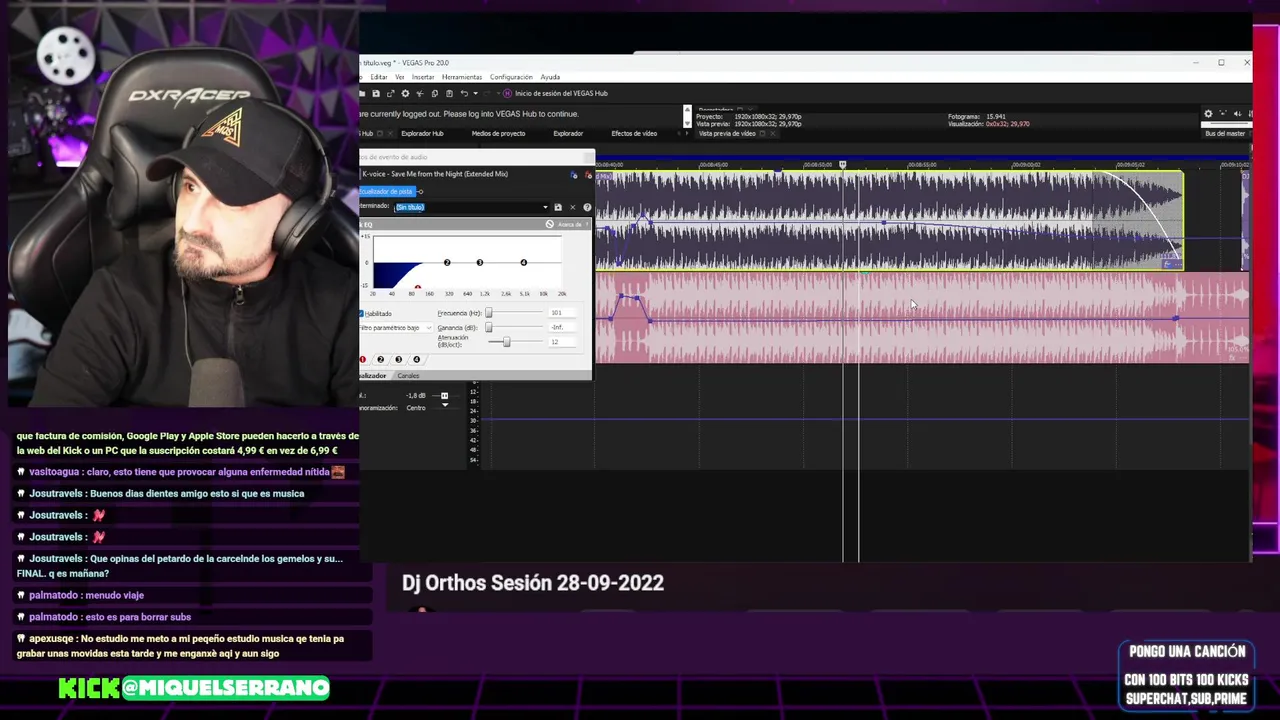This screenshot has width=1280, height=720.
Task: Click the undo arrow in toolbar
Action: pyautogui.click(x=463, y=93)
